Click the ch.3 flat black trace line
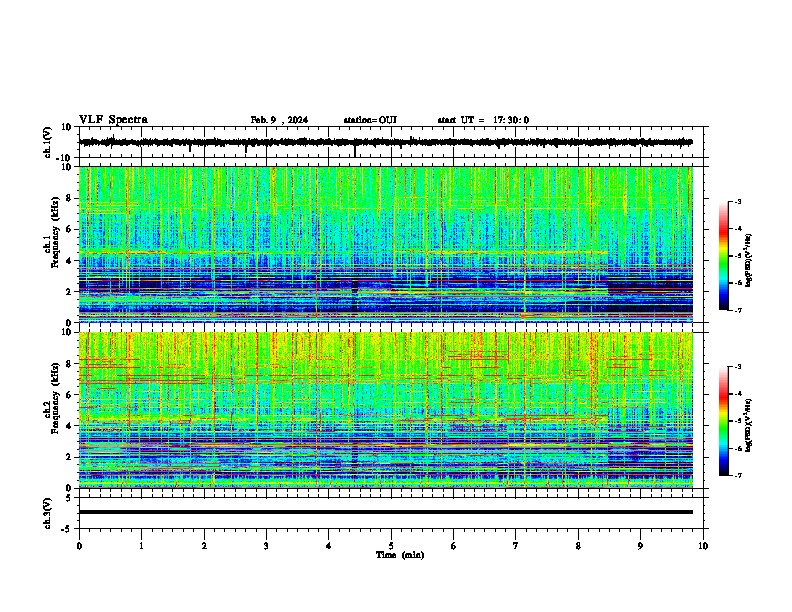 [x=385, y=512]
